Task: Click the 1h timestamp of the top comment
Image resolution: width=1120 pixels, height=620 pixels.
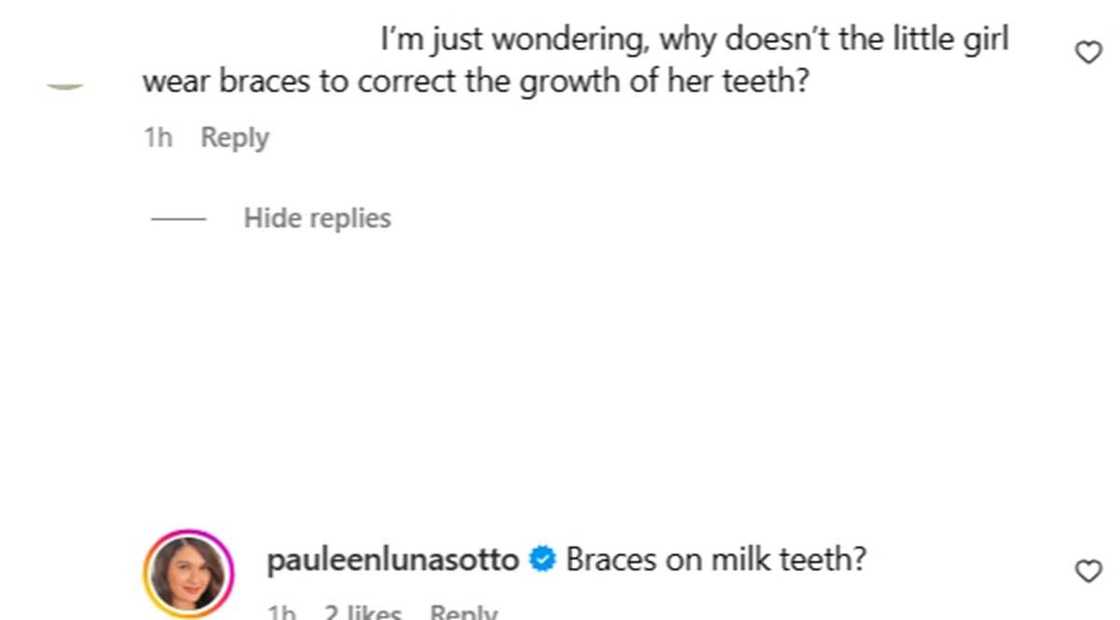Action: (x=158, y=138)
